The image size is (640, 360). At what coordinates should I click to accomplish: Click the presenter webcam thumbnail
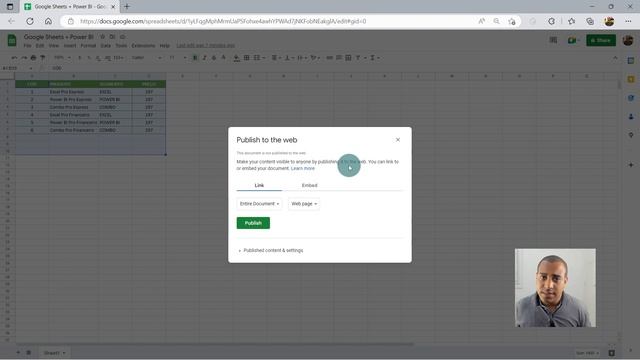tap(555, 288)
